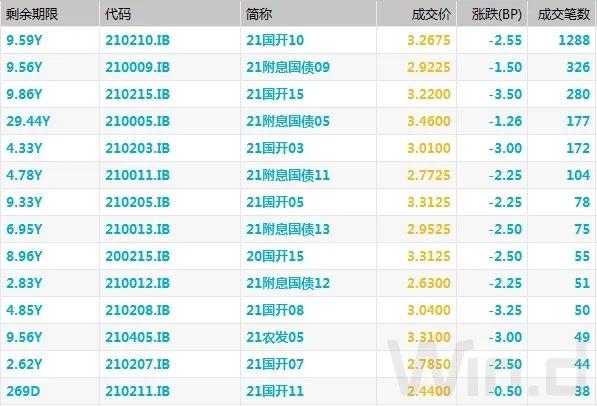
Task: Click the price 2.4400
Action: coord(429,392)
